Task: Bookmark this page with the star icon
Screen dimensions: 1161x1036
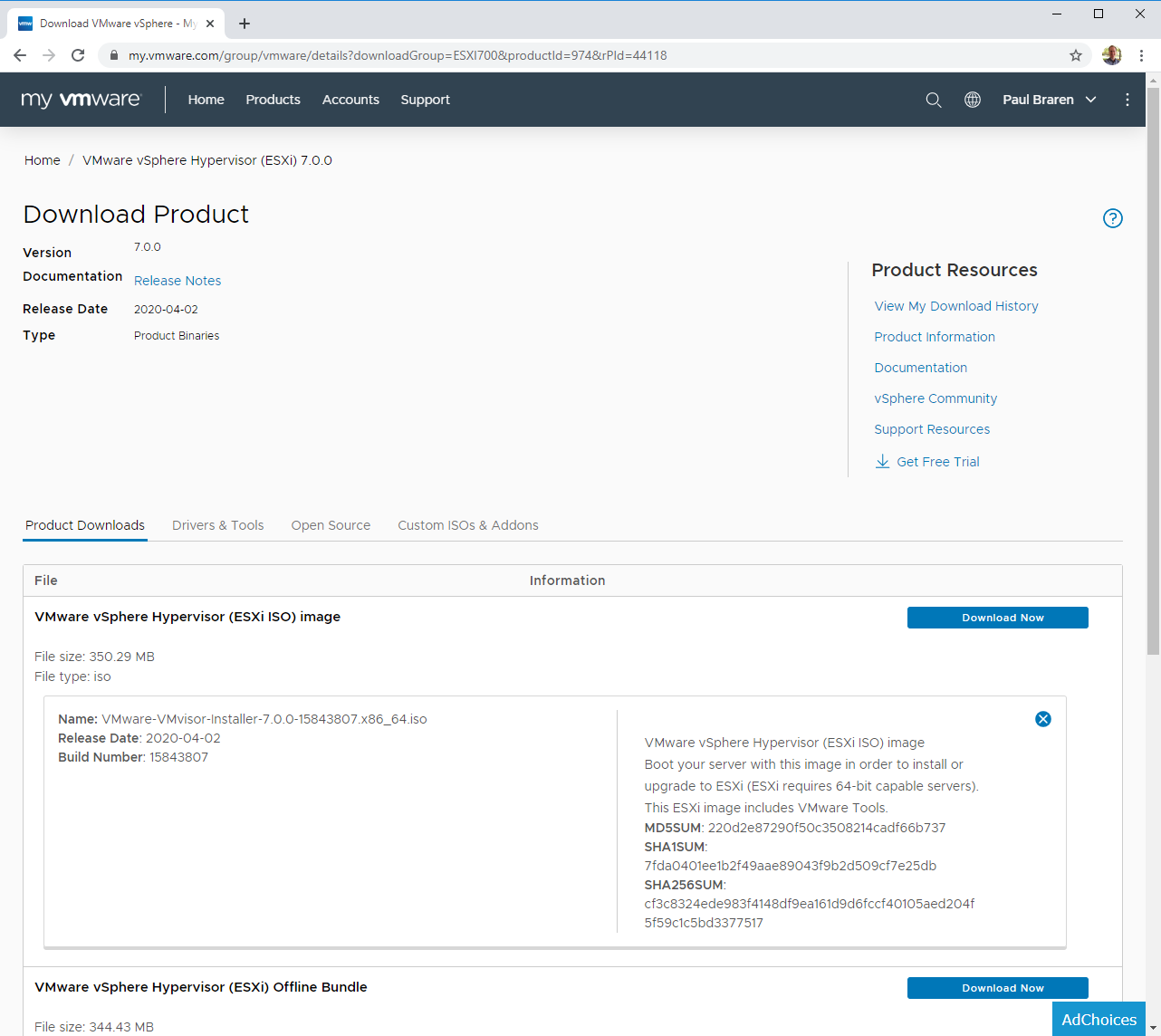Action: point(1076,55)
